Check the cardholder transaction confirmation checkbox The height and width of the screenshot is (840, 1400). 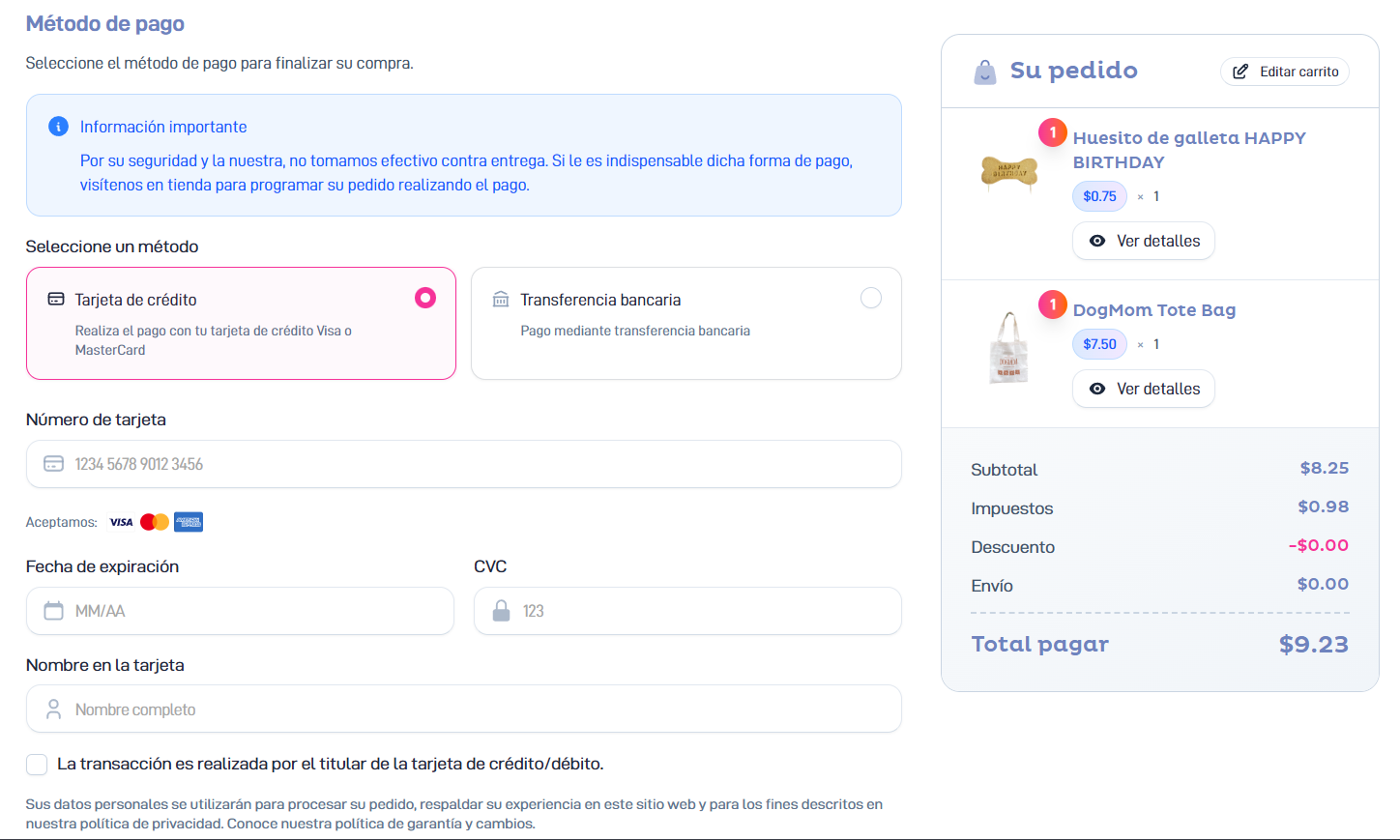(x=37, y=765)
